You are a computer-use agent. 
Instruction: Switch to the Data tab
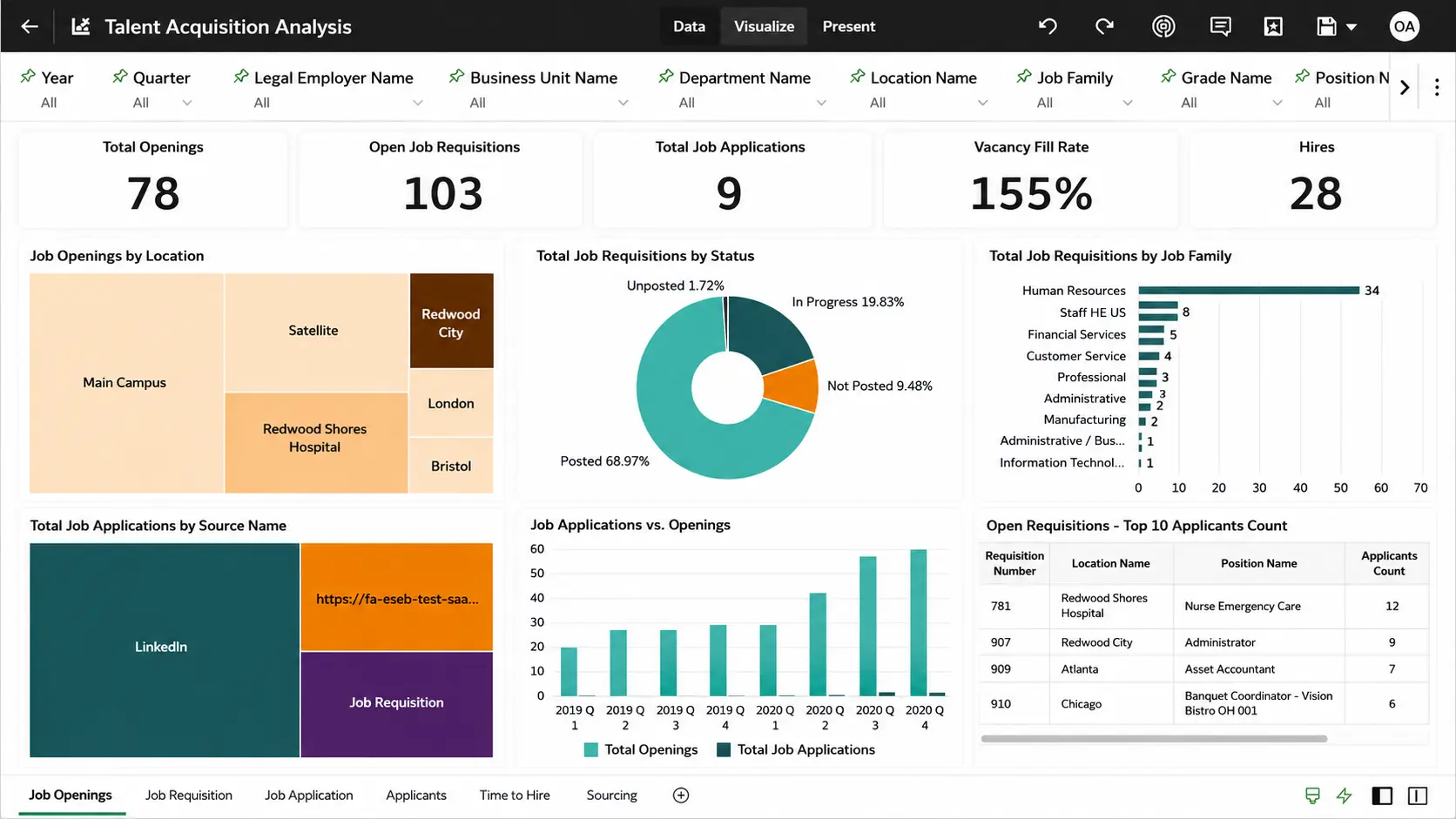(689, 26)
